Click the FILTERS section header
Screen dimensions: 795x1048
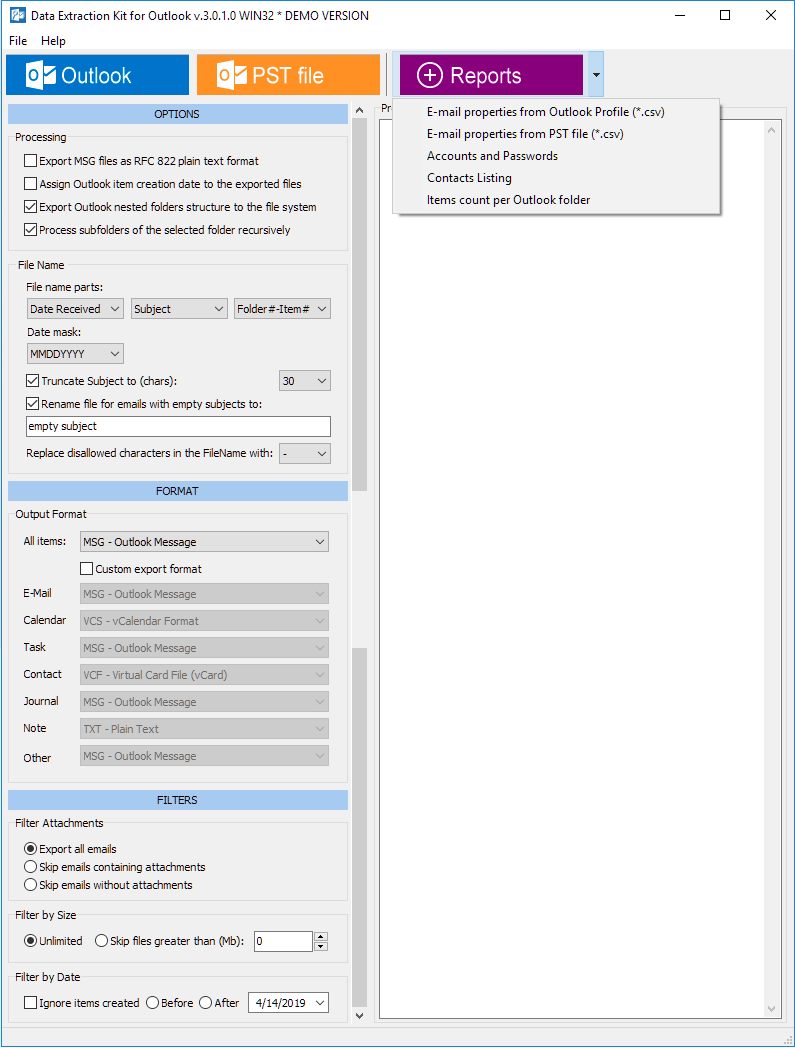coord(177,800)
